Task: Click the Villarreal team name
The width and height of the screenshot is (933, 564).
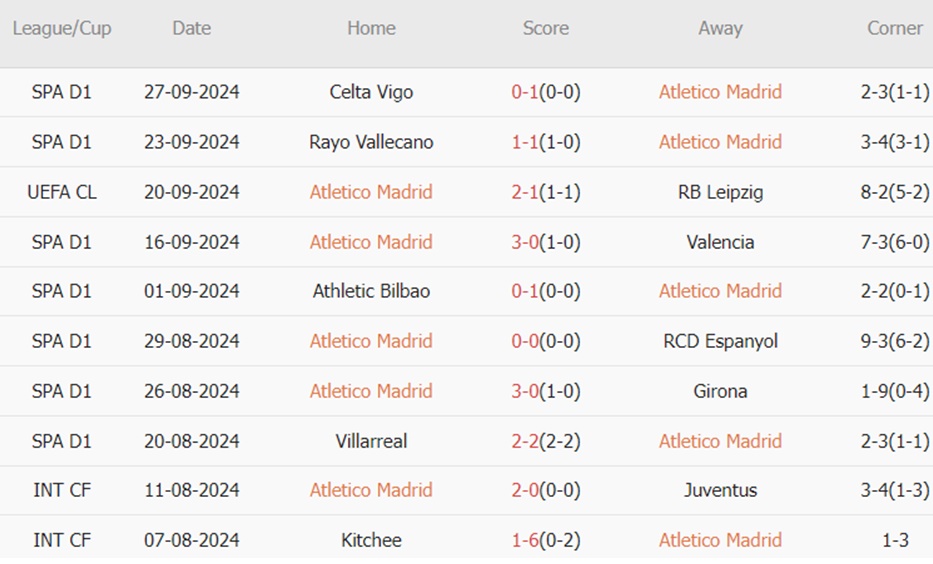Action: click(x=371, y=441)
